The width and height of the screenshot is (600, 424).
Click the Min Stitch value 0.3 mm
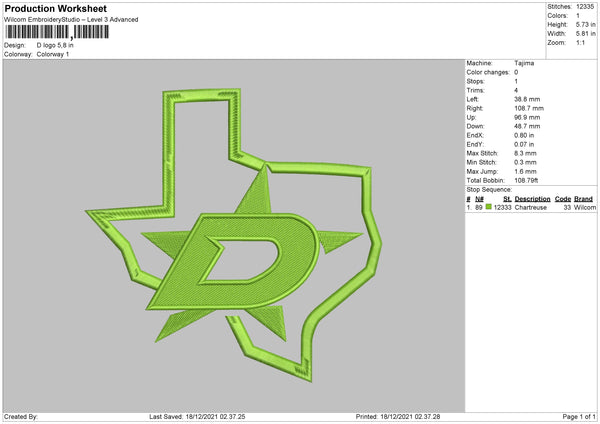click(525, 163)
